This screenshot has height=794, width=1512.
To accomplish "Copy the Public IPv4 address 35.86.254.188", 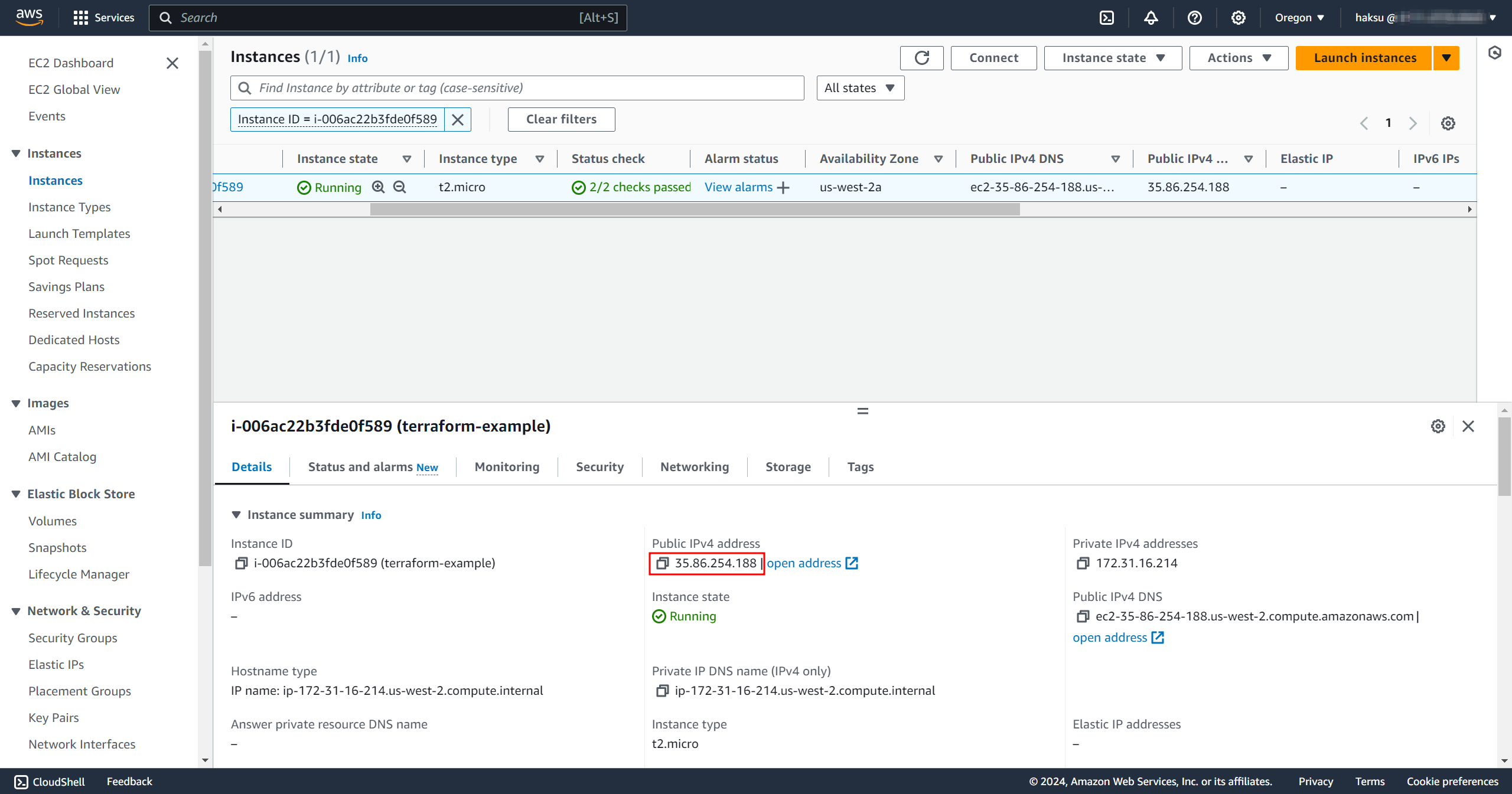I will [663, 563].
